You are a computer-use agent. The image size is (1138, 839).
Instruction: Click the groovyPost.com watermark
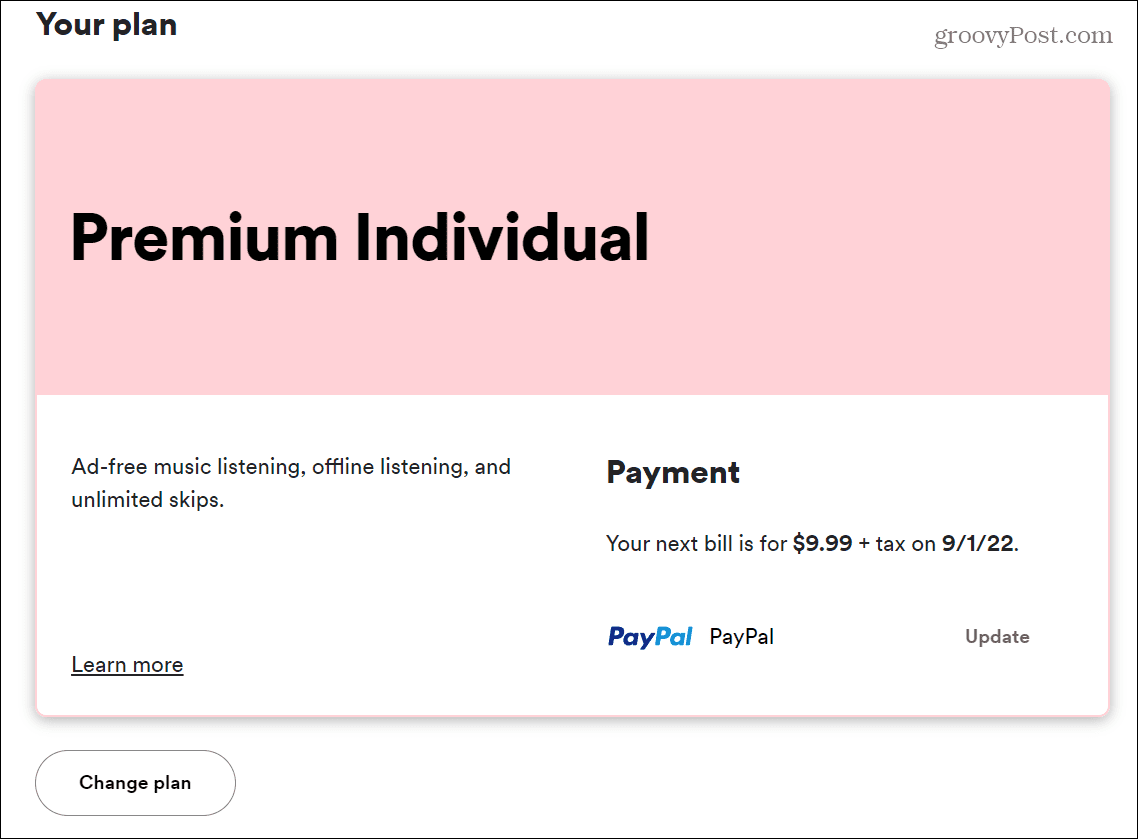coord(1023,36)
